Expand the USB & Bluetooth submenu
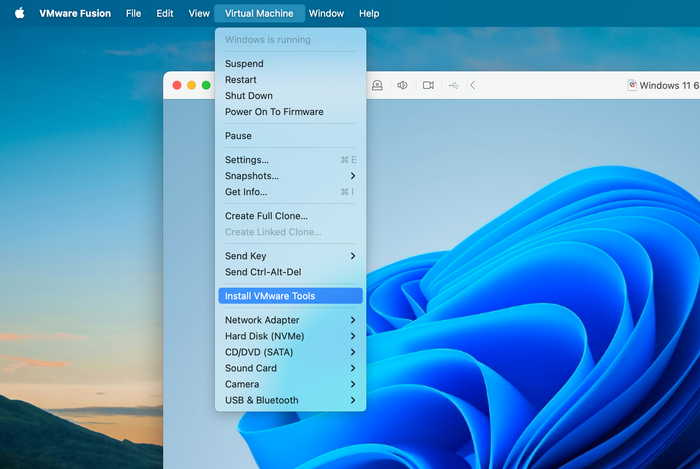The width and height of the screenshot is (700, 469). click(290, 400)
